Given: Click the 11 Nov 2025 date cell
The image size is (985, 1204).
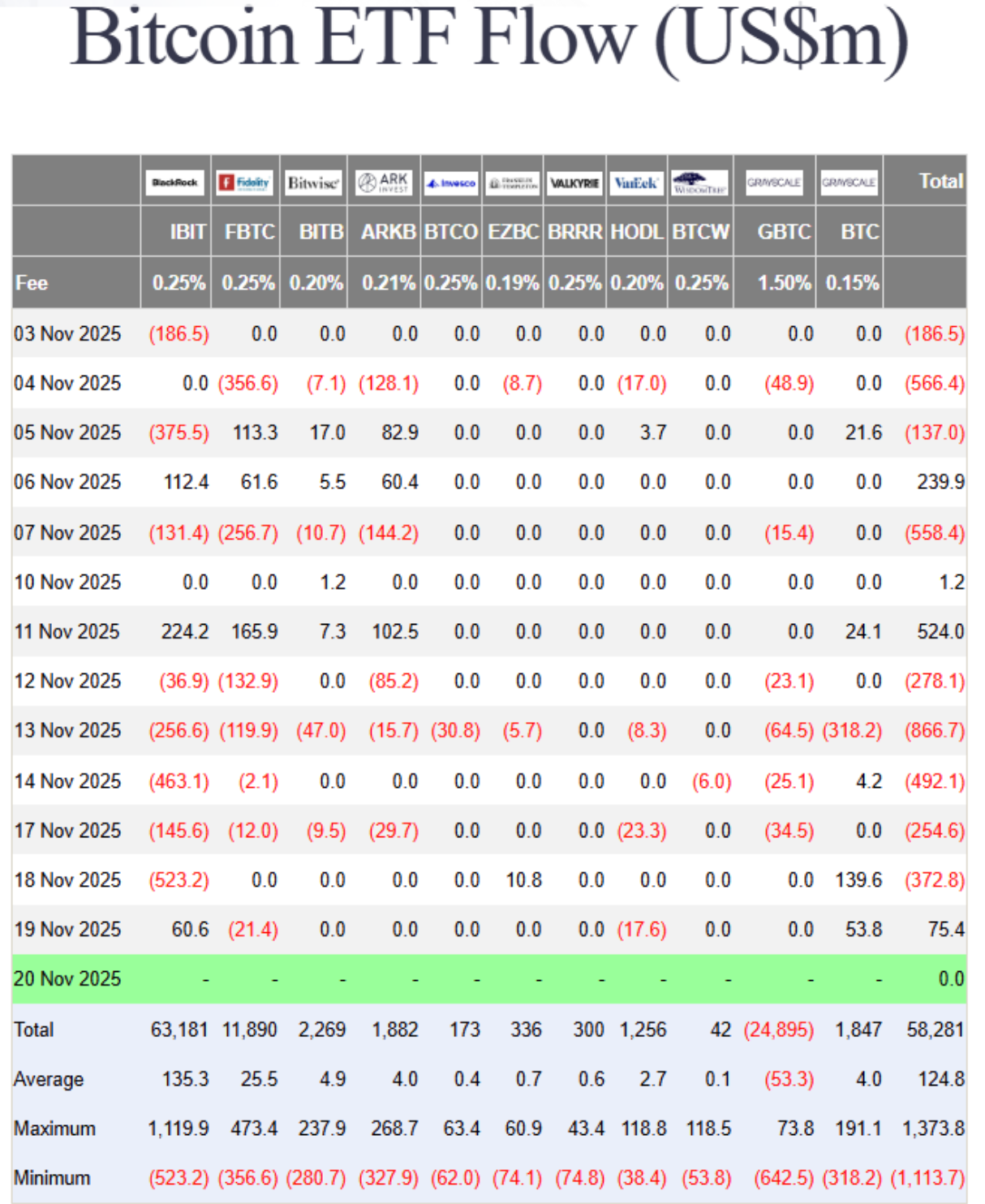Looking at the screenshot, I should (x=67, y=632).
